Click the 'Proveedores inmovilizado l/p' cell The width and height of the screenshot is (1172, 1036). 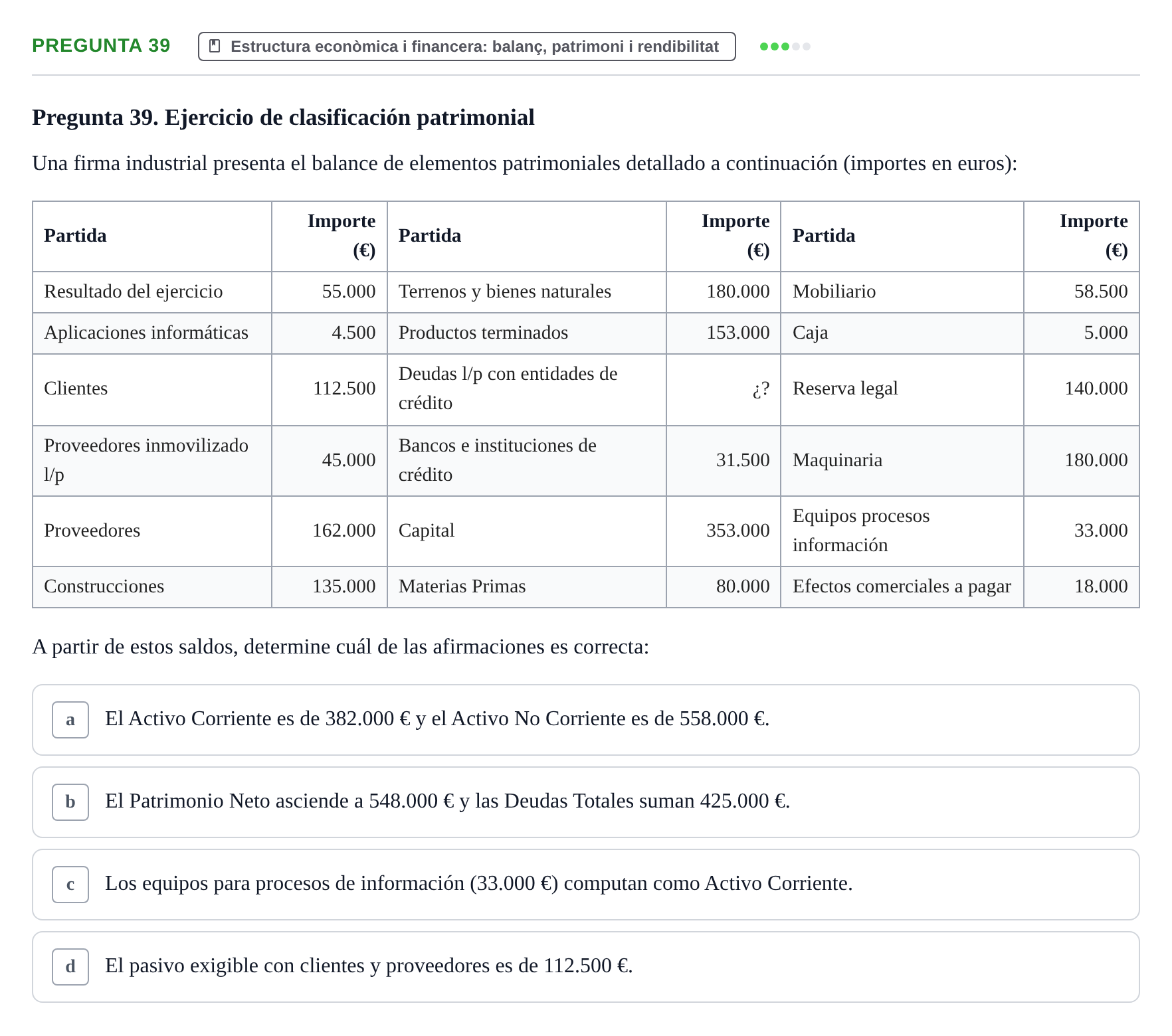[x=152, y=461]
